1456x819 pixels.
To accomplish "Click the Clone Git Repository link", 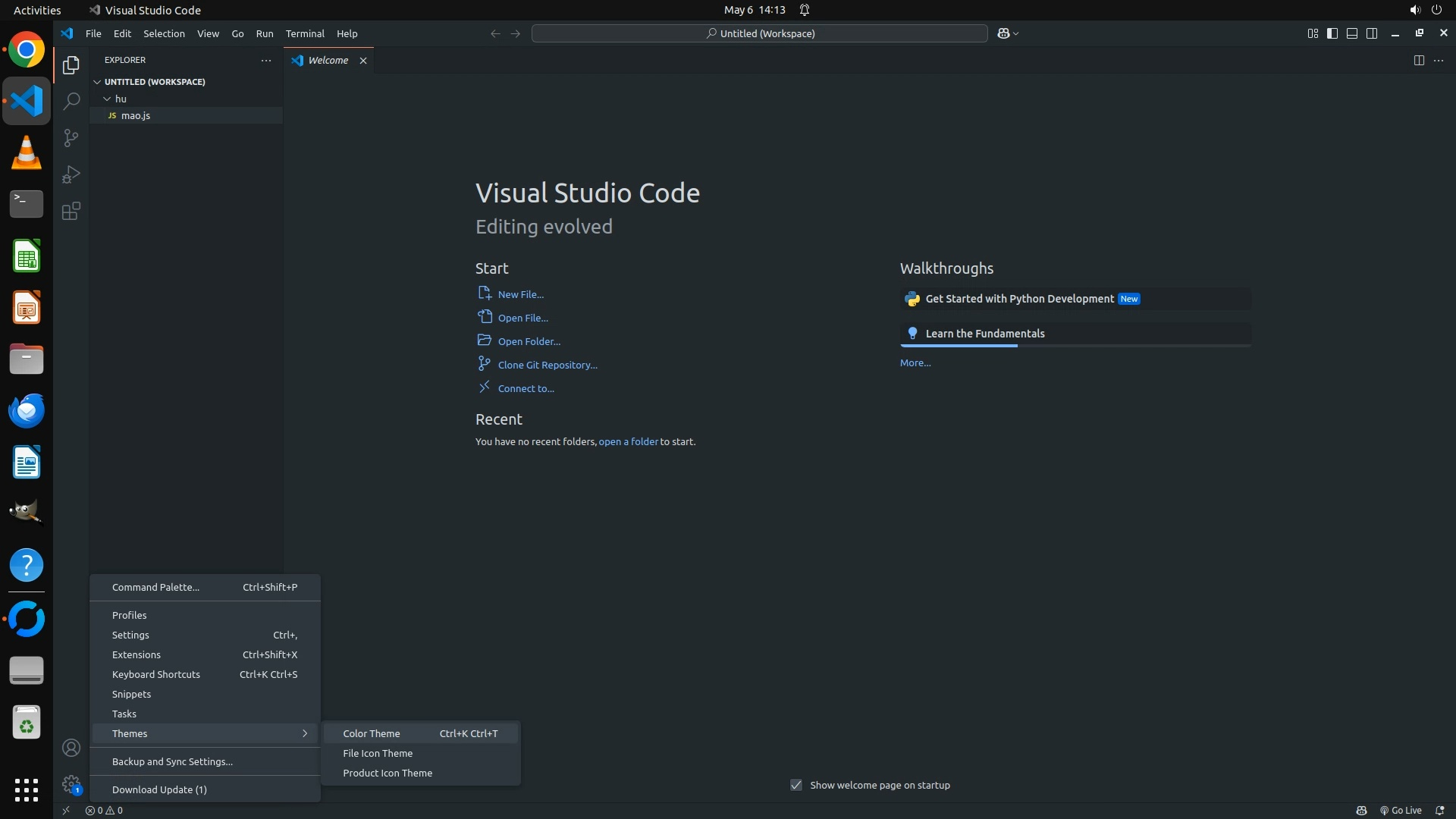I will tap(547, 365).
